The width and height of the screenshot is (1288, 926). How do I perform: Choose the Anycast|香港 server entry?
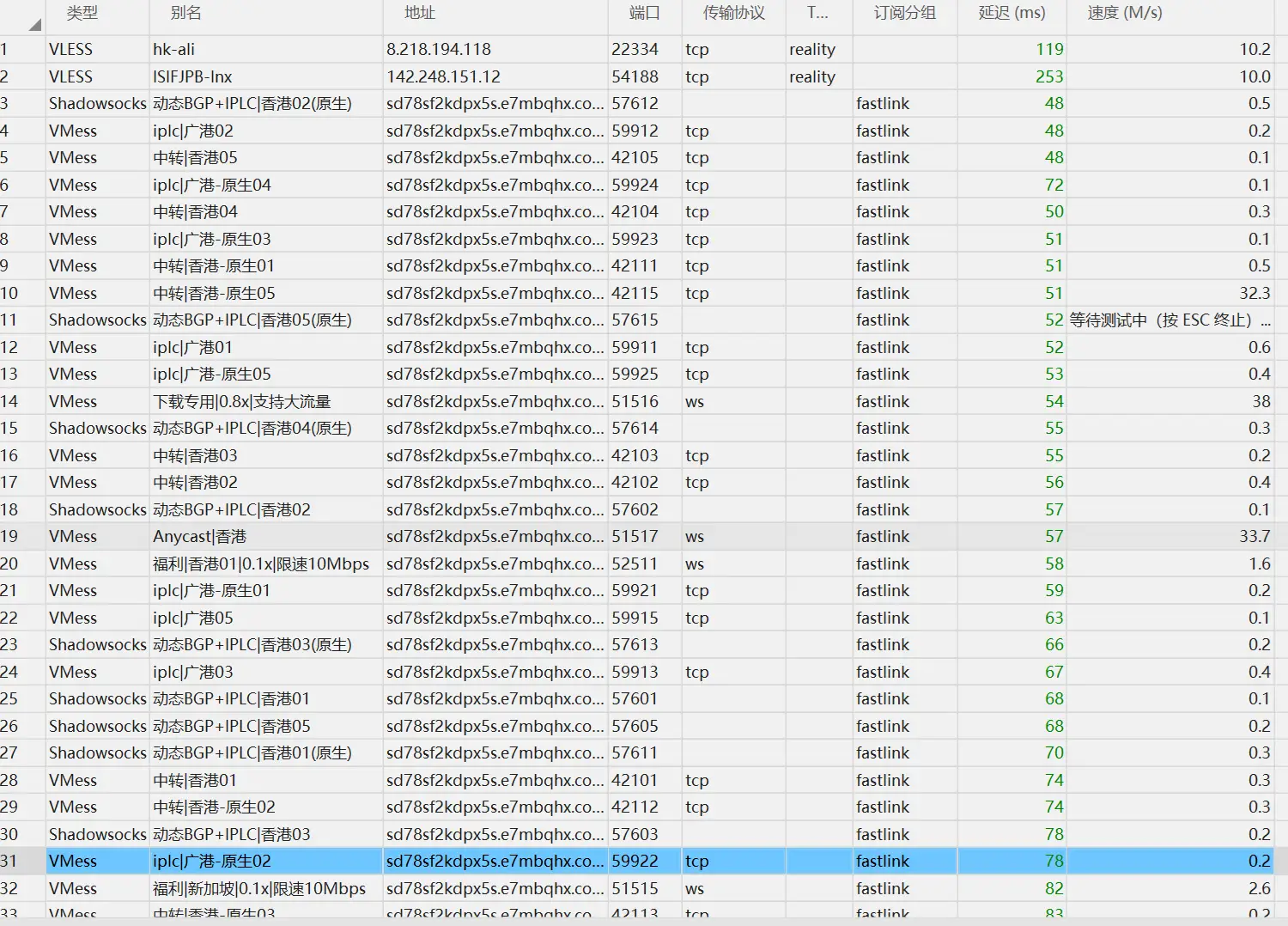point(199,537)
